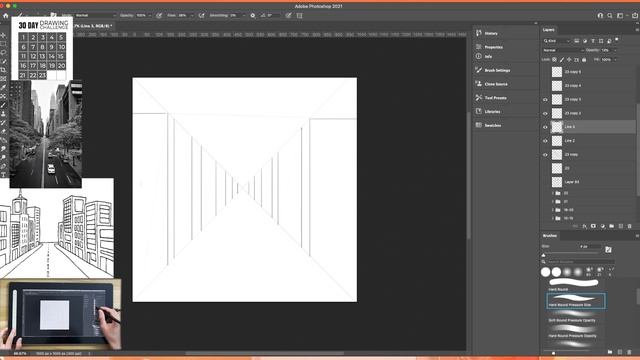Open the layer Fill dropdown
The image size is (640, 360).
click(615, 60)
